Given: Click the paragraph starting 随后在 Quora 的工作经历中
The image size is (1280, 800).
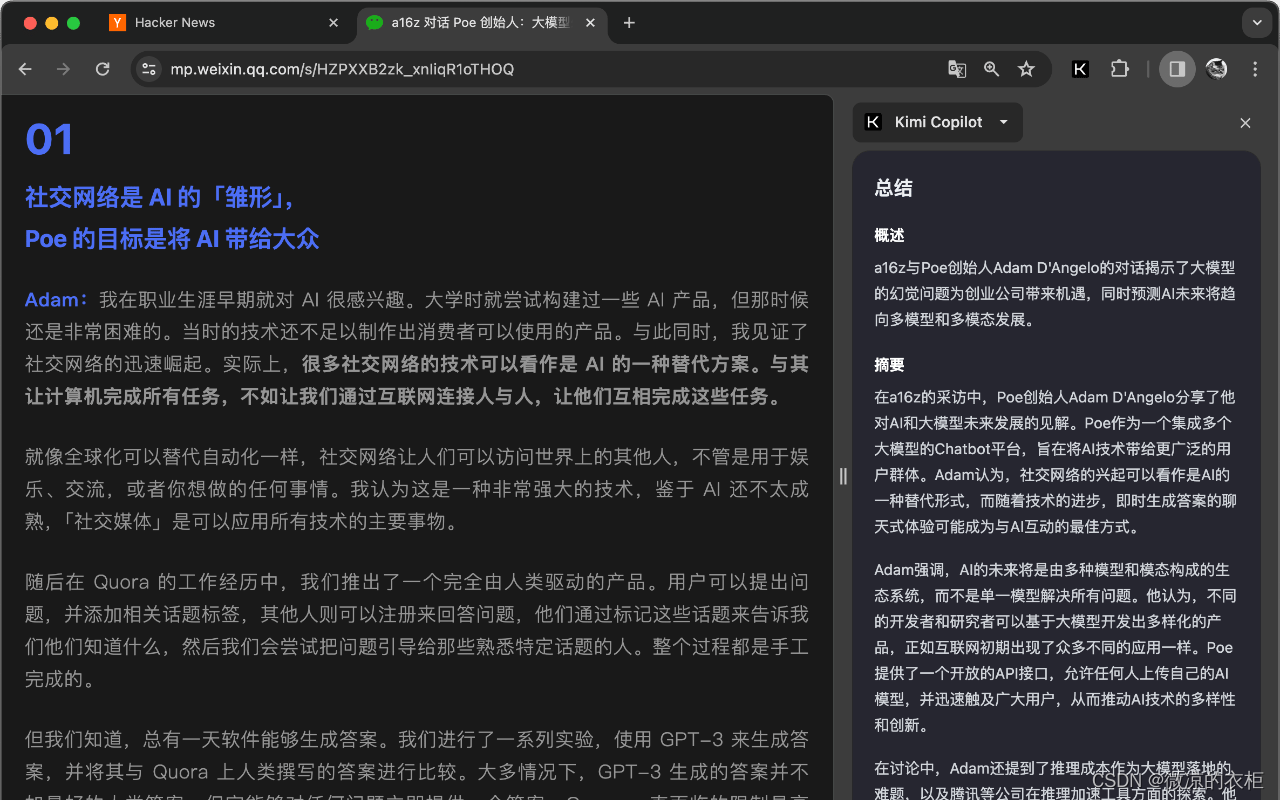Looking at the screenshot, I should [417, 630].
